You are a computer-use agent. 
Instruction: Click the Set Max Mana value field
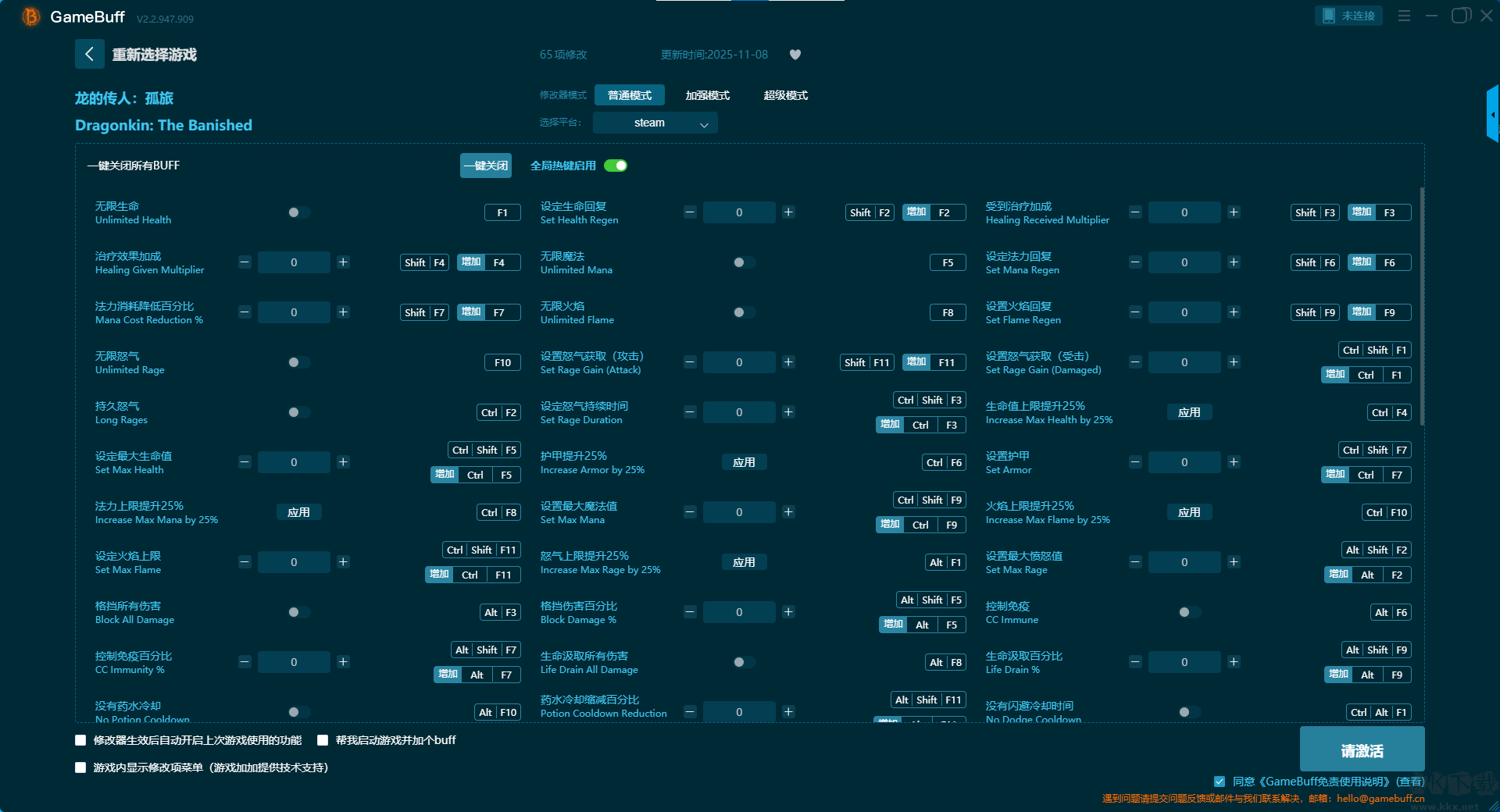point(739,512)
